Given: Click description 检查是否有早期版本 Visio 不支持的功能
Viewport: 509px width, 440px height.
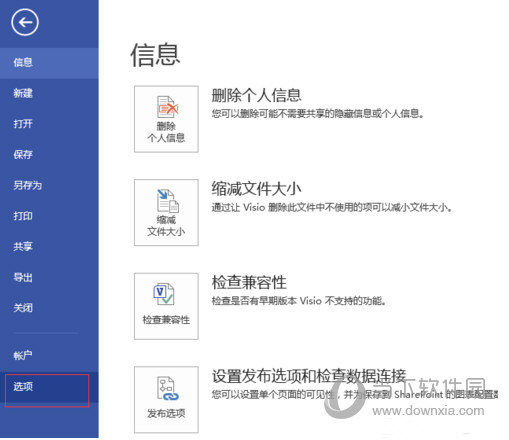Looking at the screenshot, I should (299, 301).
